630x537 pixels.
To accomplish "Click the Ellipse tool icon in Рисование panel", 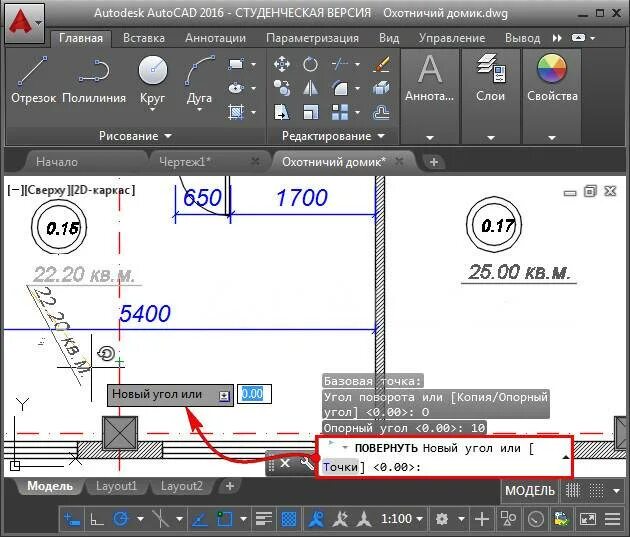I will [236, 88].
